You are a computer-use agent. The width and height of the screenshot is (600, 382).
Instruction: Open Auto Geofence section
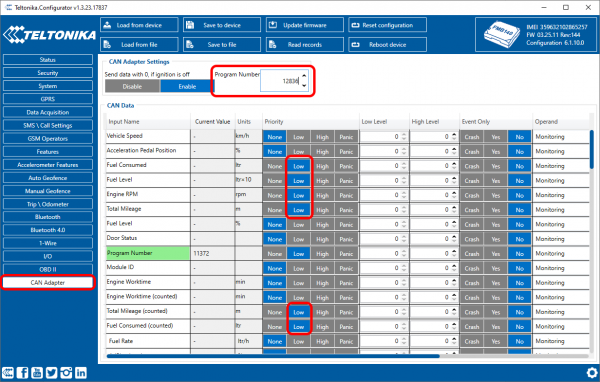[x=48, y=178]
